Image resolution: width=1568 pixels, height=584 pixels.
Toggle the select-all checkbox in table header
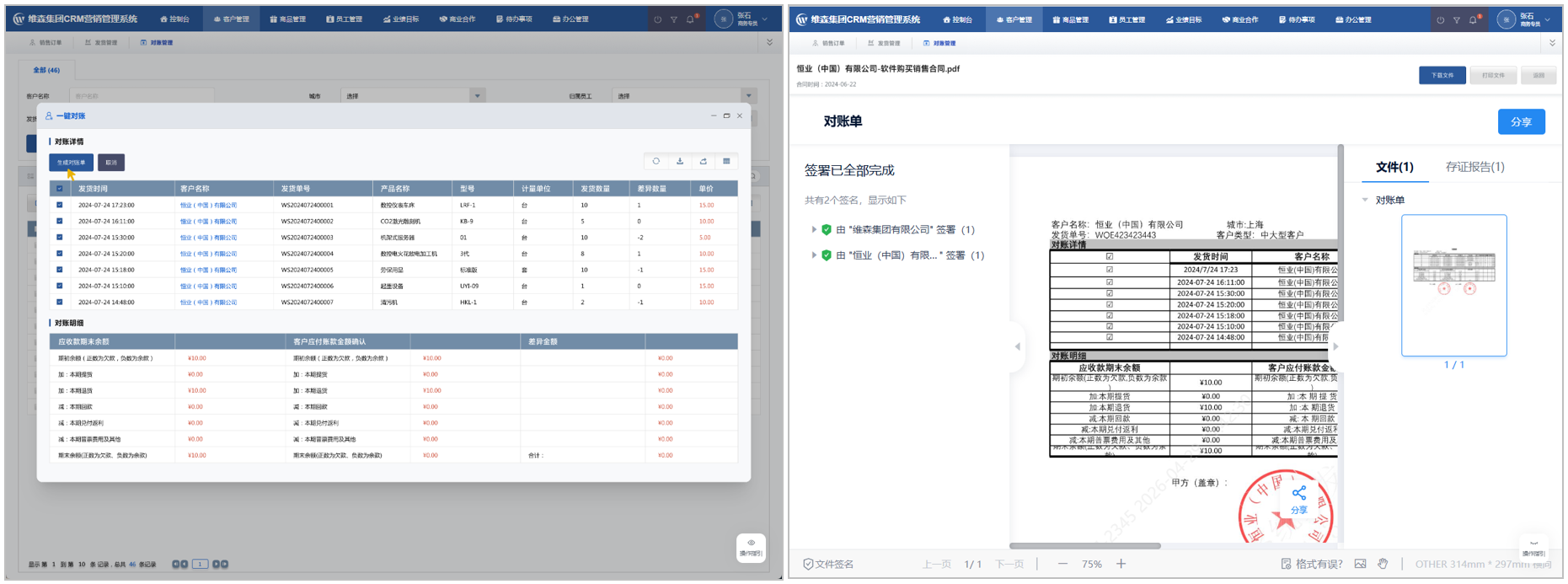click(x=59, y=189)
